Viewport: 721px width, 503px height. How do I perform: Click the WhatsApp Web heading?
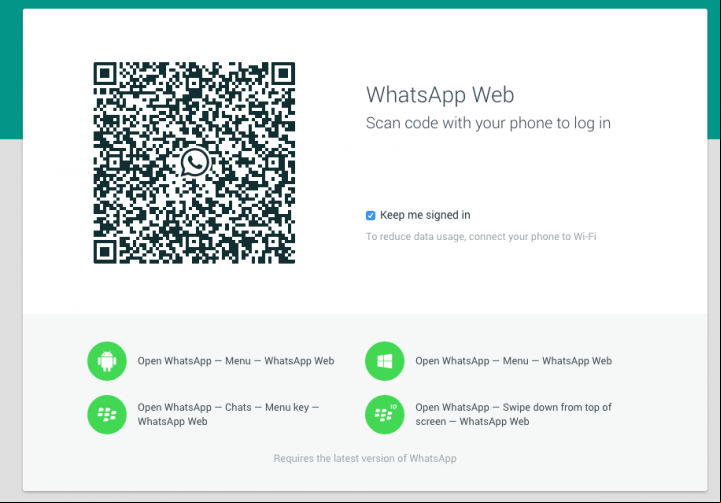pyautogui.click(x=440, y=95)
